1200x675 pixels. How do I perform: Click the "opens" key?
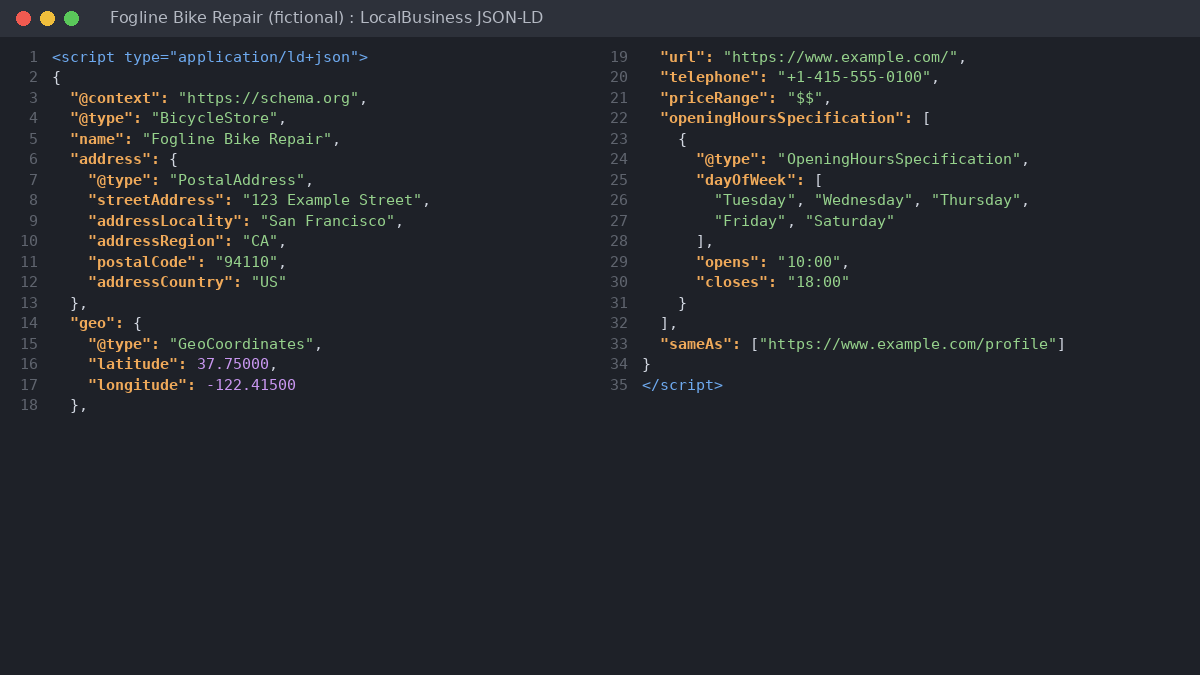(732, 262)
